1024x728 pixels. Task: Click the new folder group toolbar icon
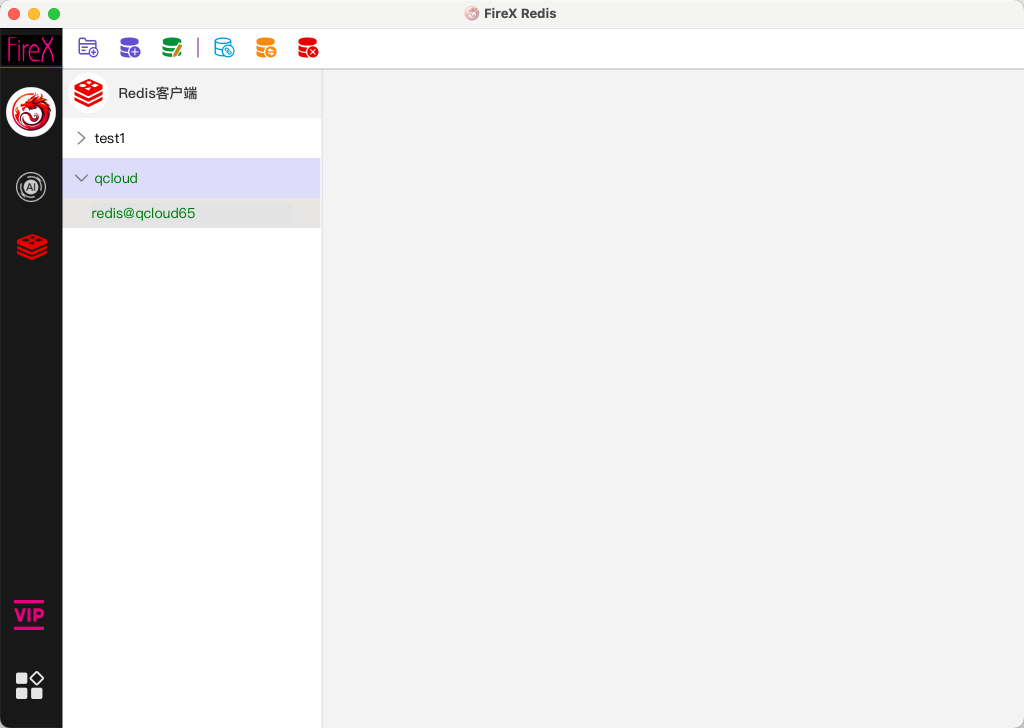tap(88, 47)
